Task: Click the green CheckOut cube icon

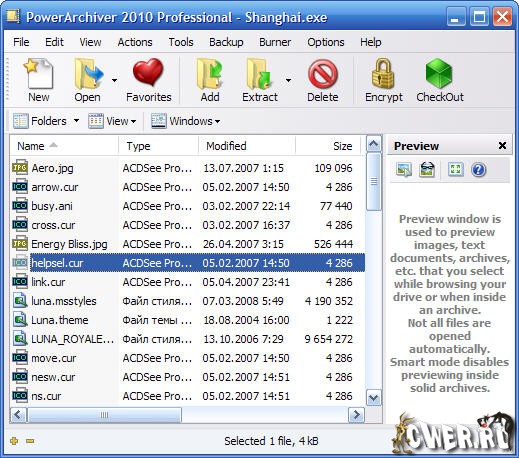Action: [x=439, y=74]
